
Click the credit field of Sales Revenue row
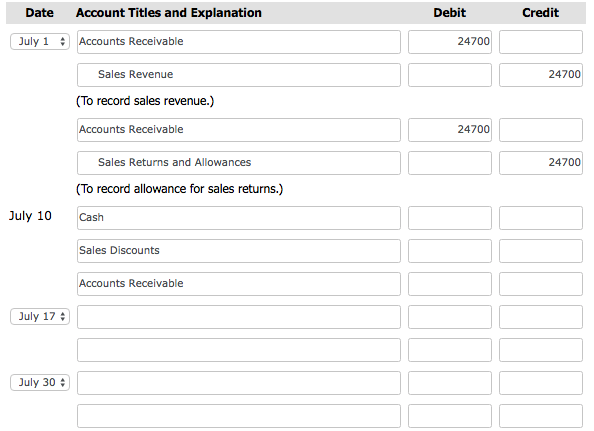(x=541, y=75)
